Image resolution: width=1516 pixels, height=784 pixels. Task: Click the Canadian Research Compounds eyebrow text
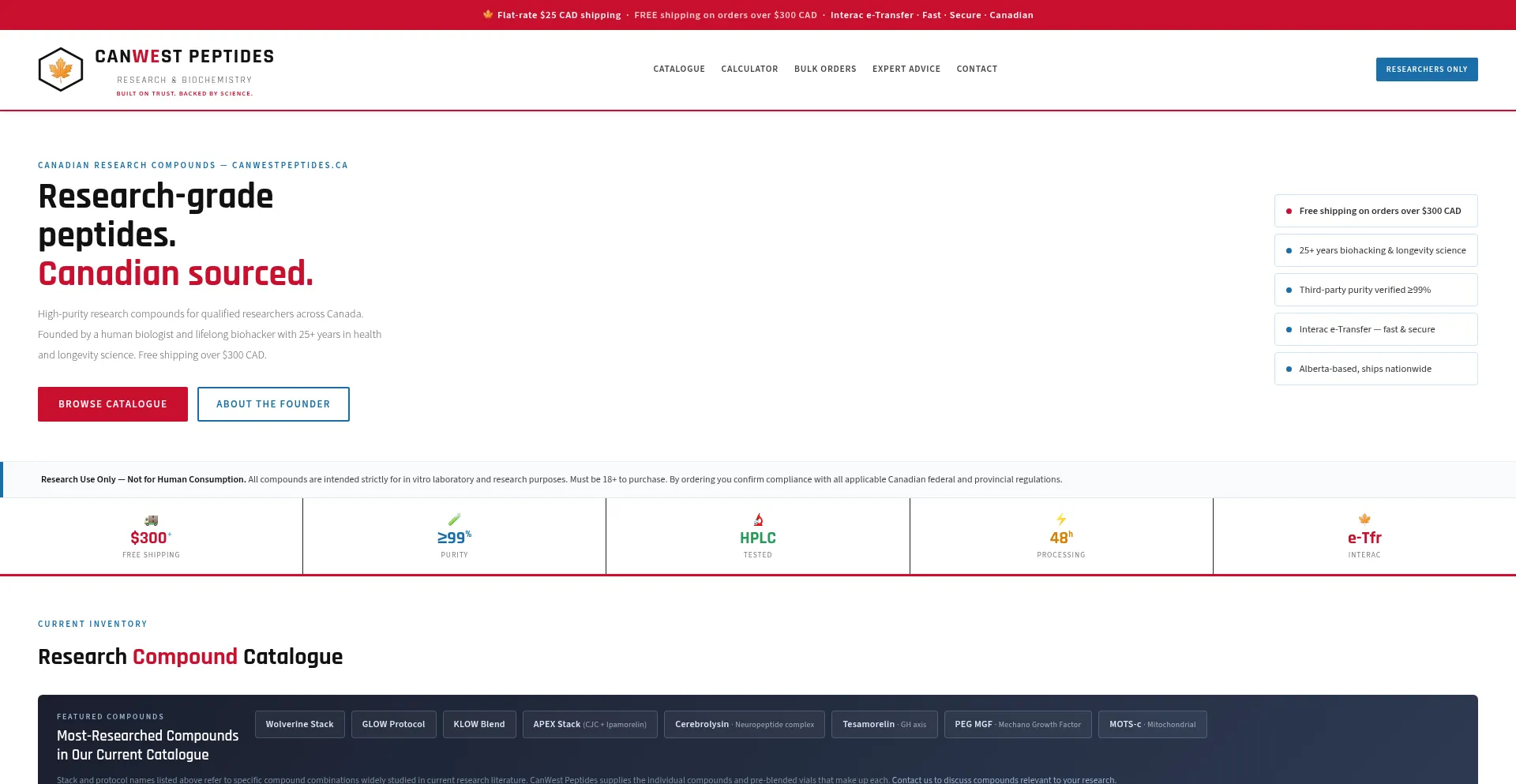click(x=193, y=165)
